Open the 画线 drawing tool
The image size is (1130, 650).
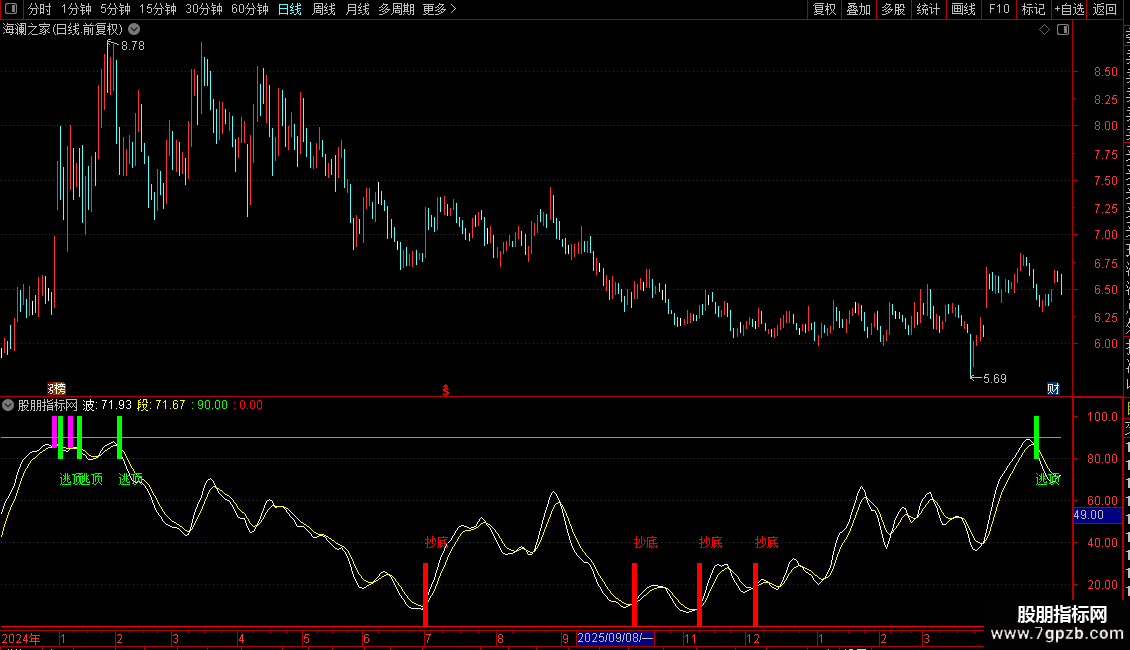pyautogui.click(x=963, y=9)
